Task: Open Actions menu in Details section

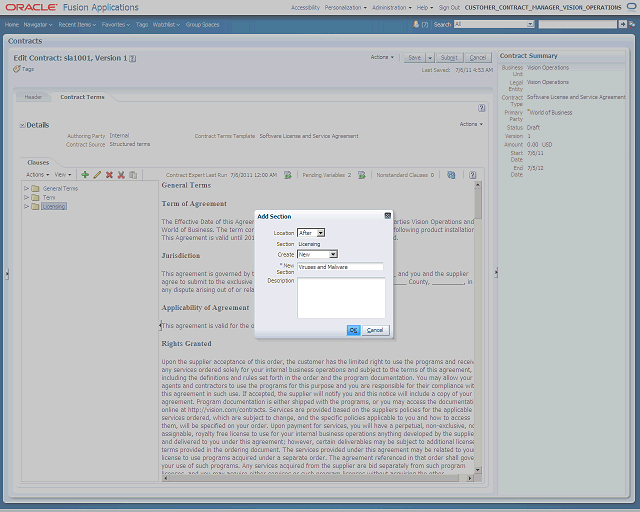Action: coord(471,124)
